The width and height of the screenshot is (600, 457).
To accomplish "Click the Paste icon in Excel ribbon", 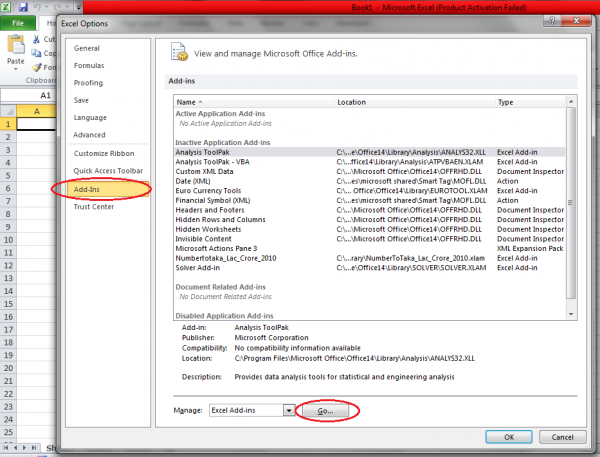I will click(x=16, y=45).
